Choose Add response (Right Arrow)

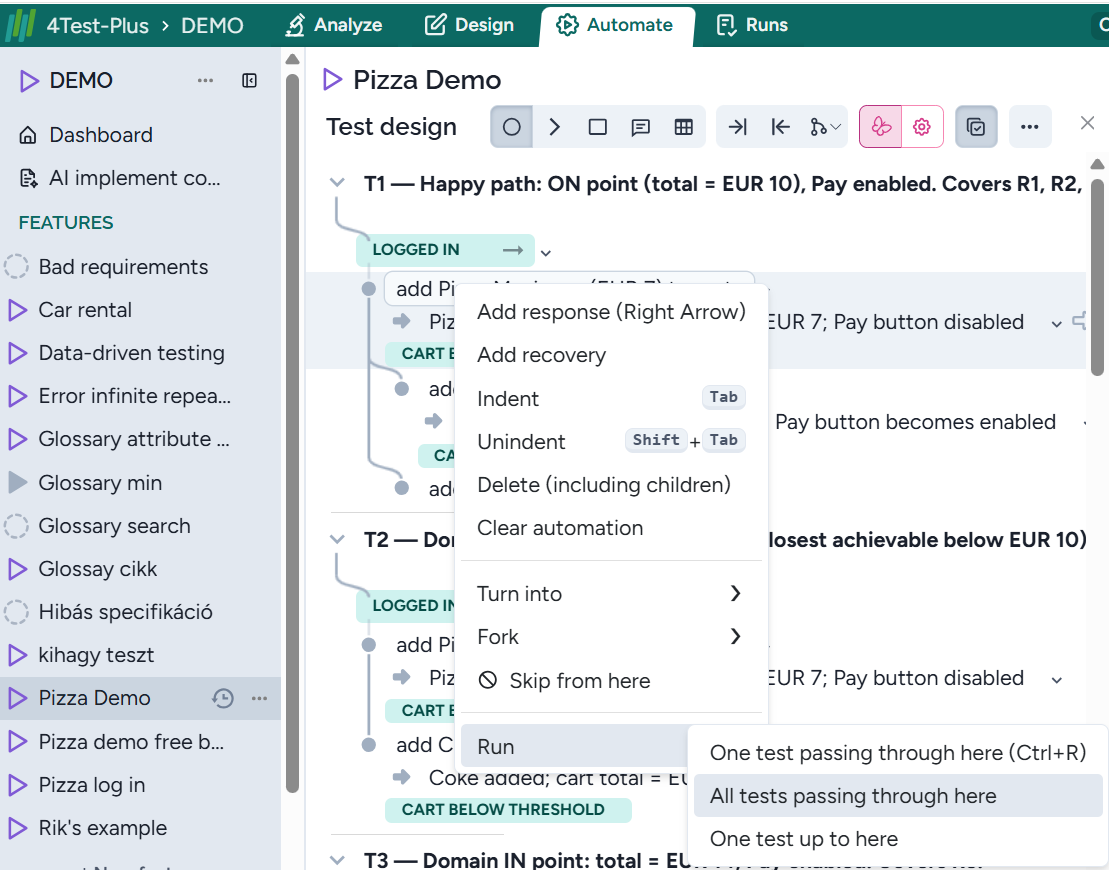coord(611,312)
